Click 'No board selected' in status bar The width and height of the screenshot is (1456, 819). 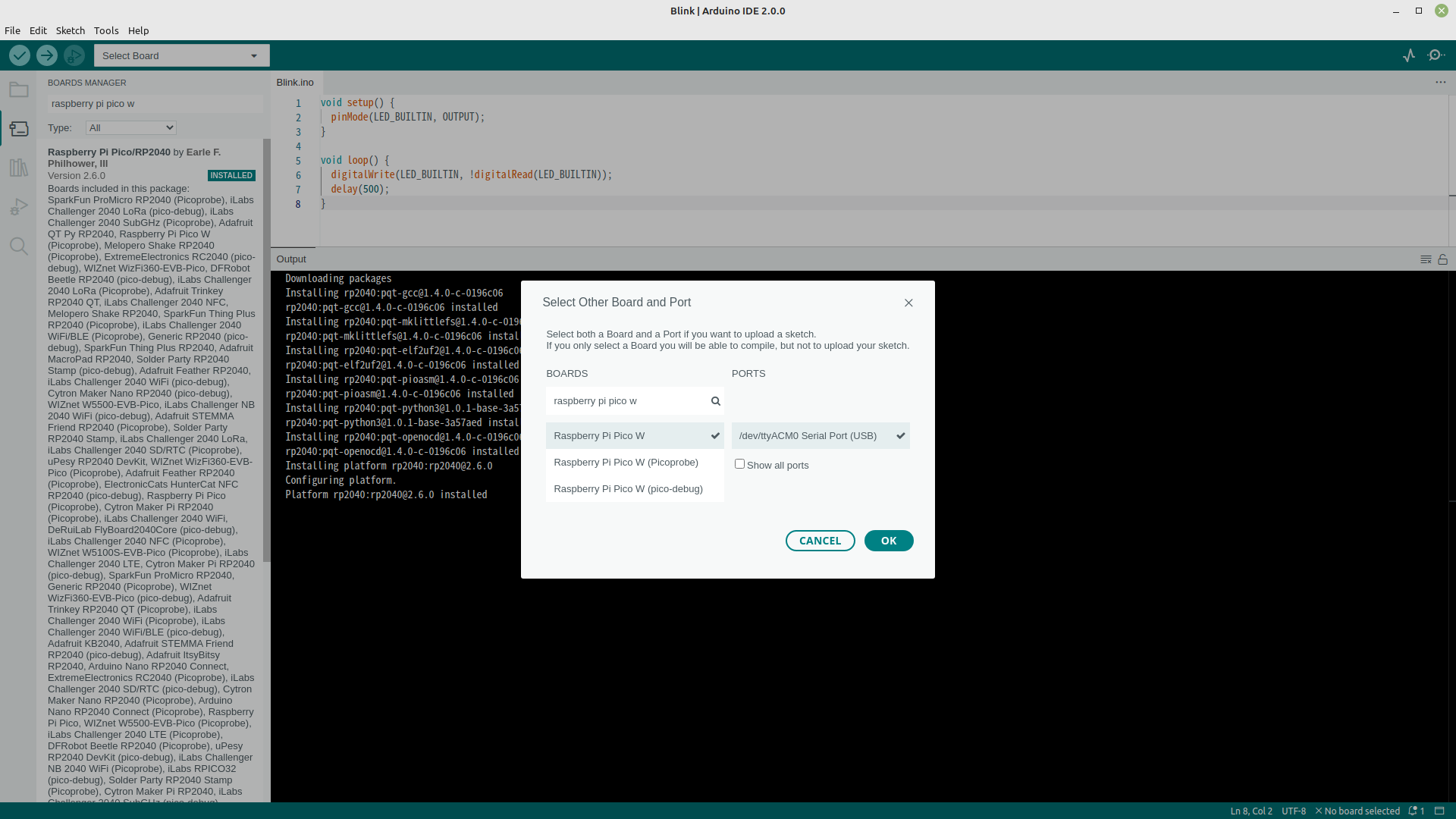point(1357,811)
